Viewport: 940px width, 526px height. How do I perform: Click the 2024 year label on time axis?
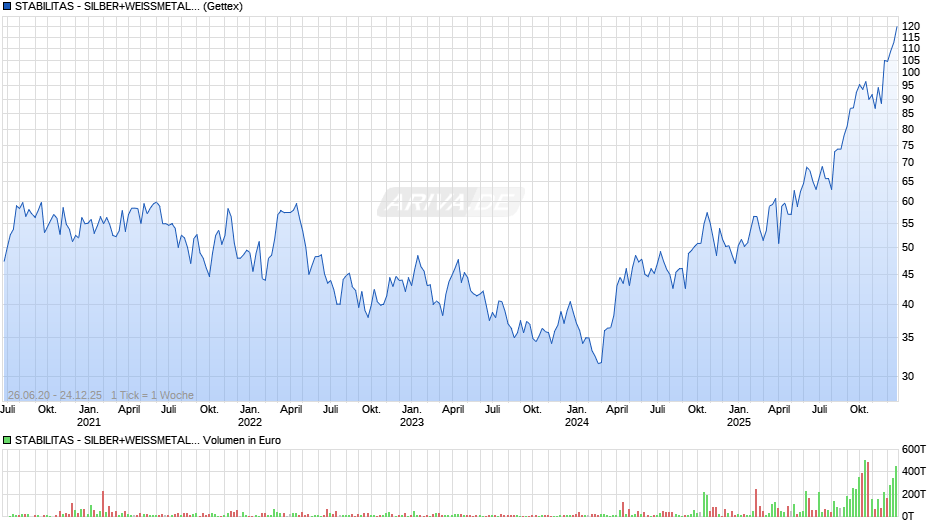pyautogui.click(x=577, y=422)
